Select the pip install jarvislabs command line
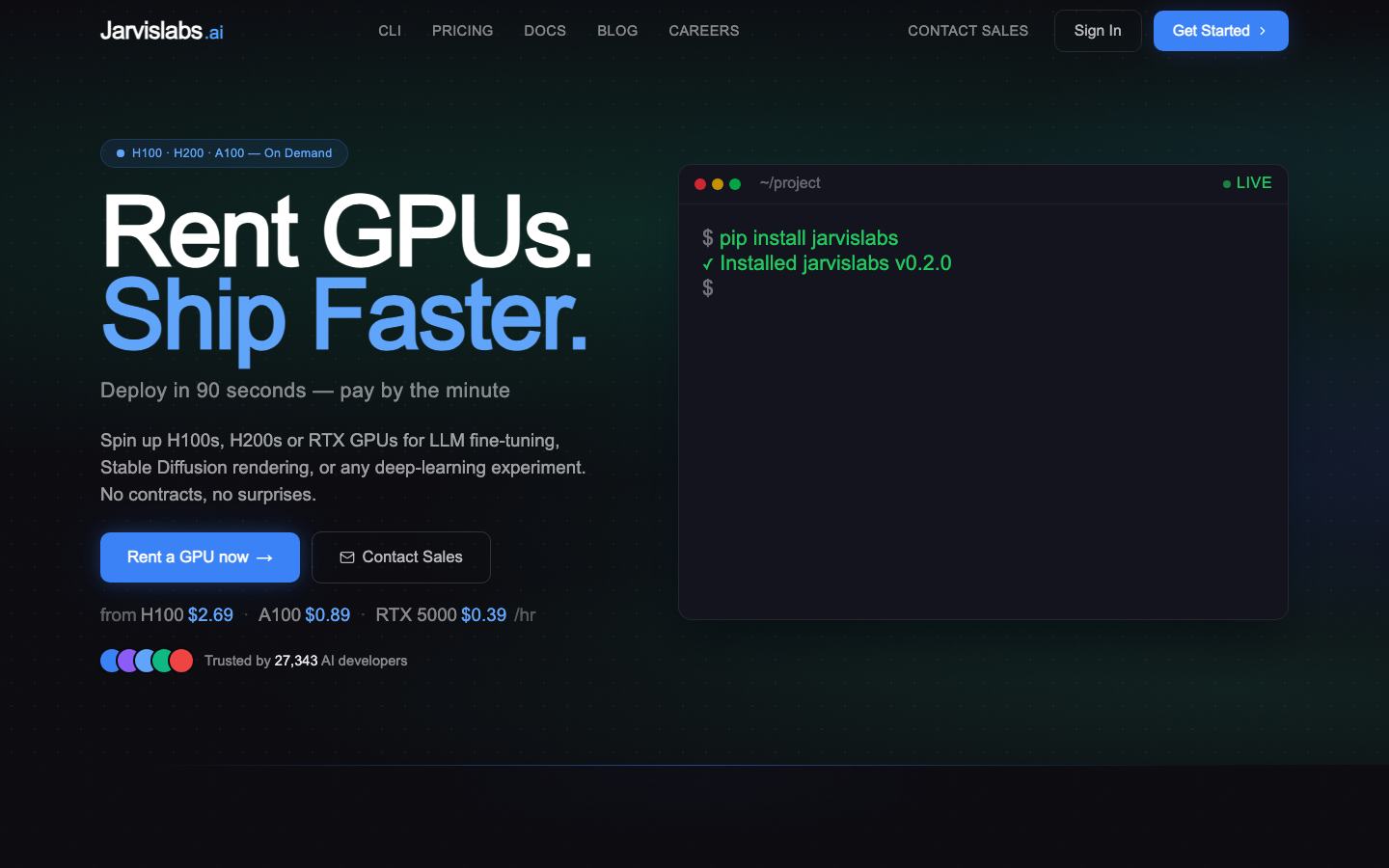 [x=801, y=238]
